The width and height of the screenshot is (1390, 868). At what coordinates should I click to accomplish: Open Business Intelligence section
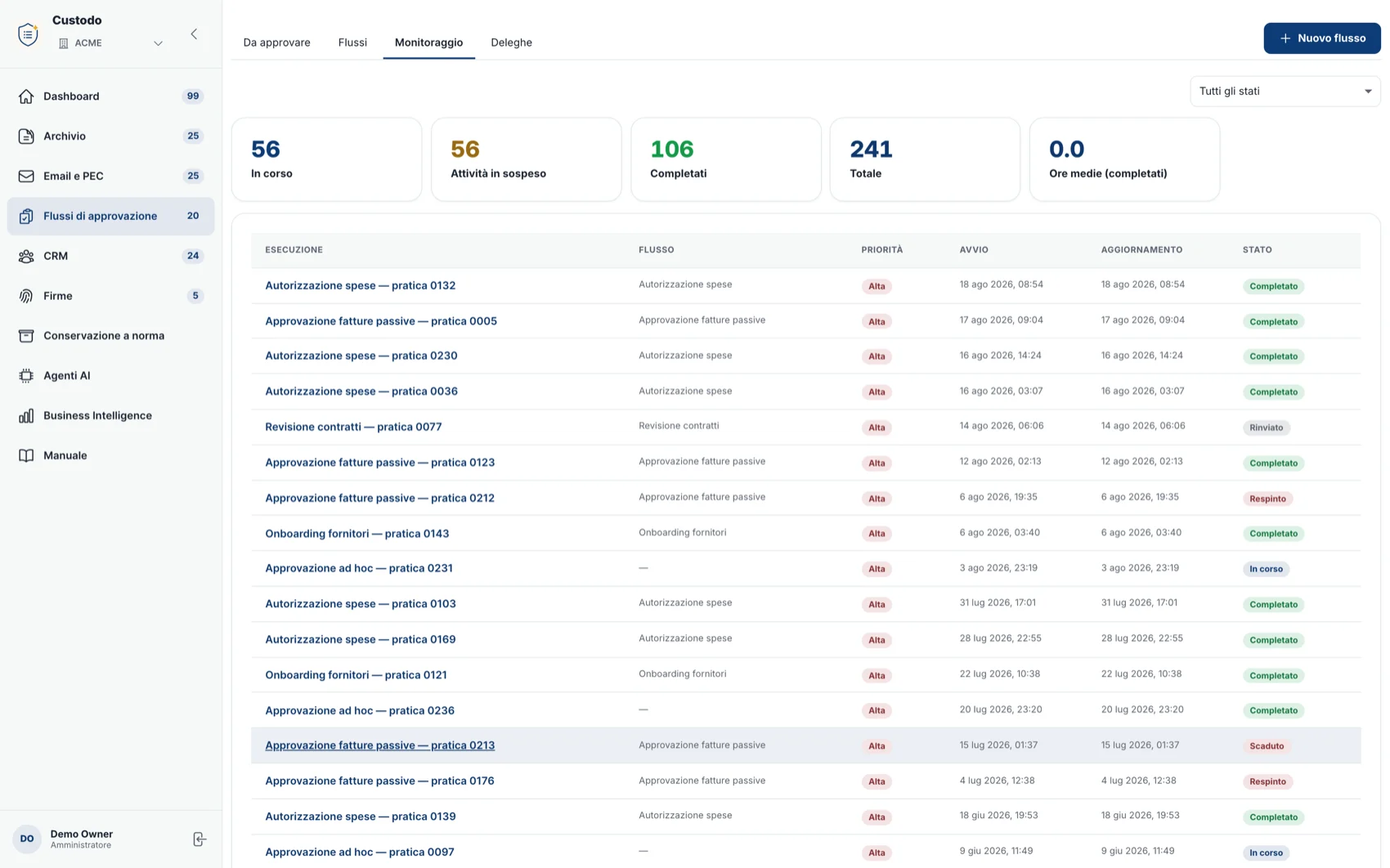pos(111,416)
